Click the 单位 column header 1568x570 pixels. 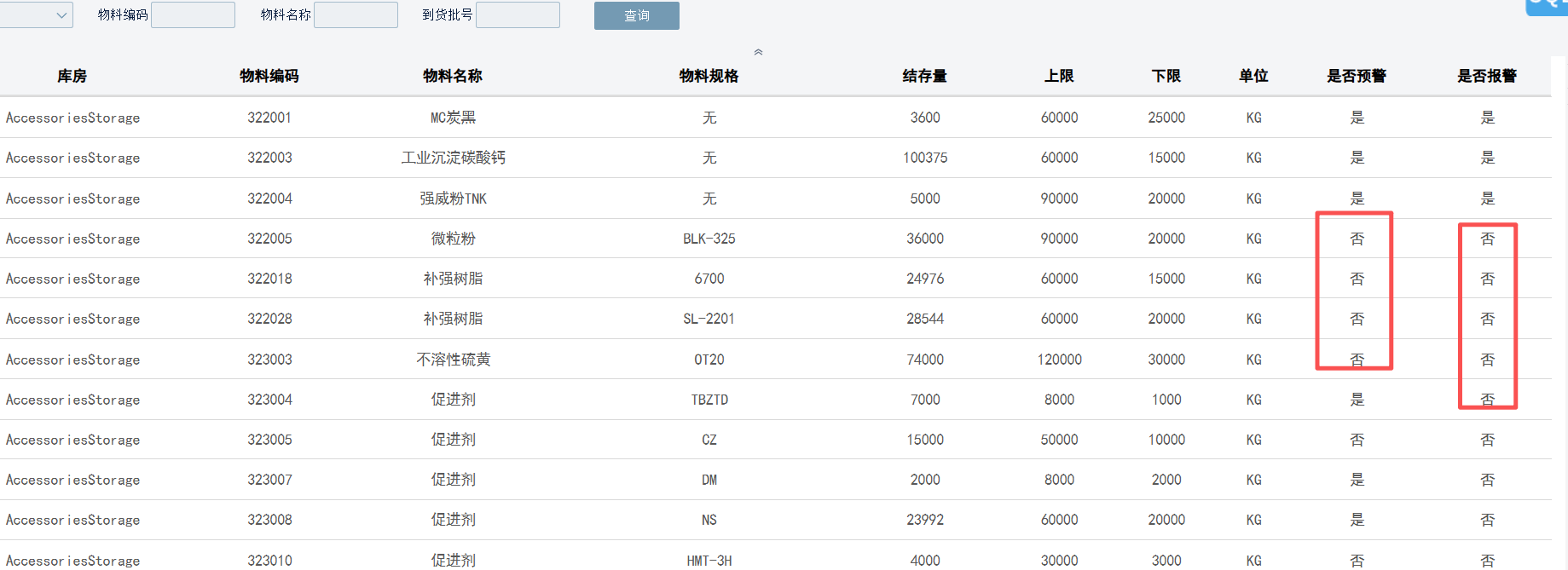coord(1253,76)
